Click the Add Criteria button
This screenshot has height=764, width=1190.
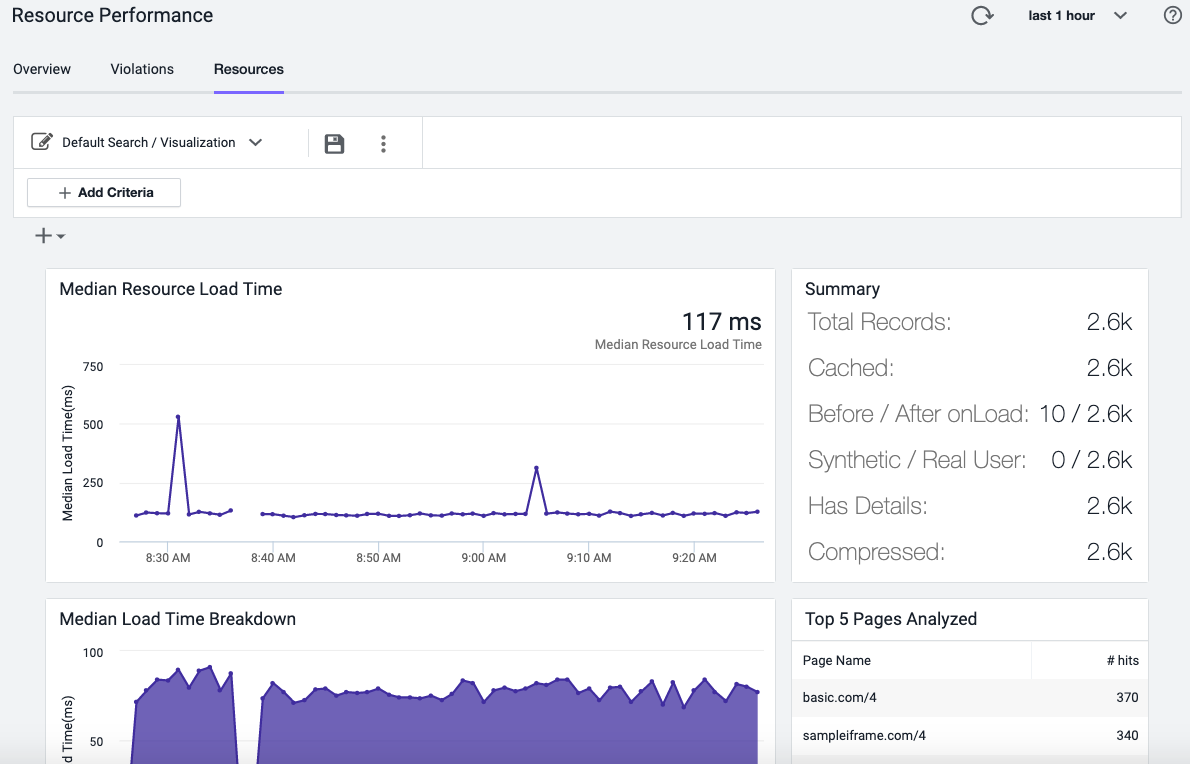pos(104,193)
